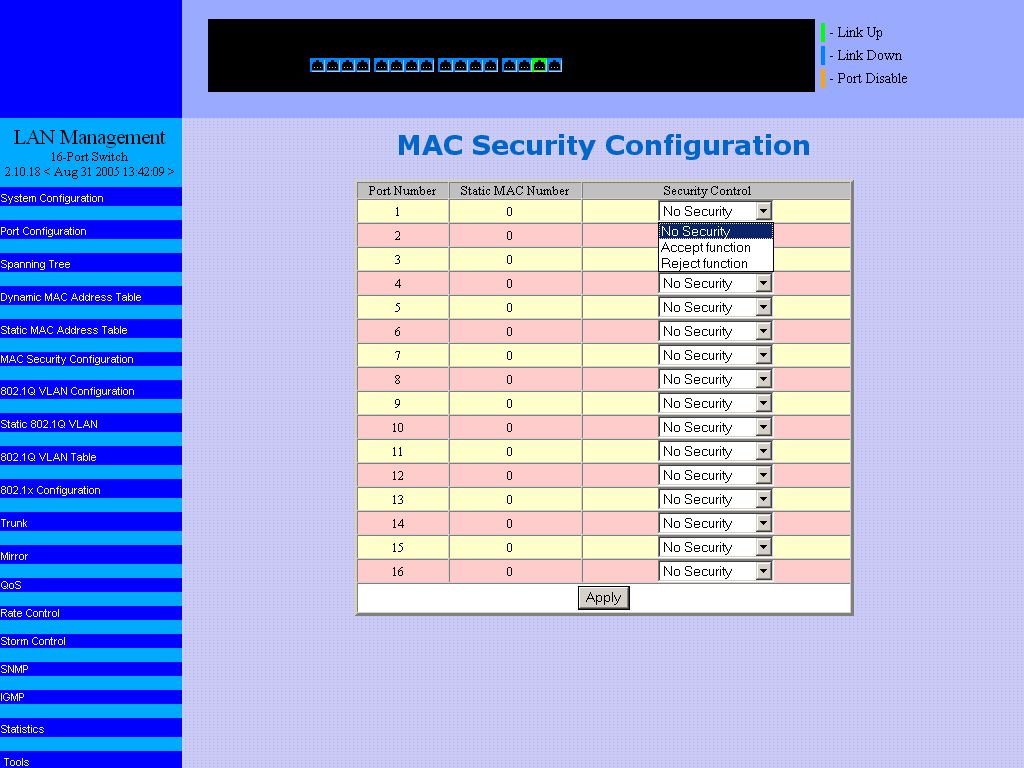1024x768 pixels.
Task: Open the Statistics sidebar link
Action: pos(22,729)
